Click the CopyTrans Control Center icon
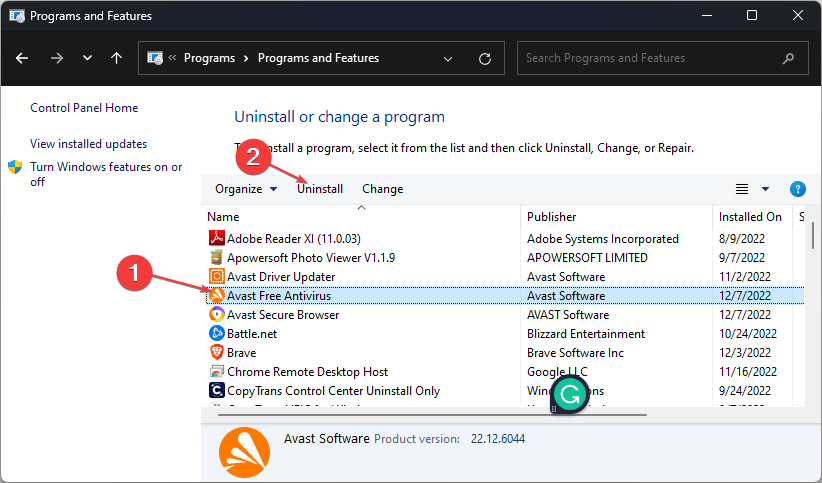This screenshot has width=822, height=483. coord(217,391)
